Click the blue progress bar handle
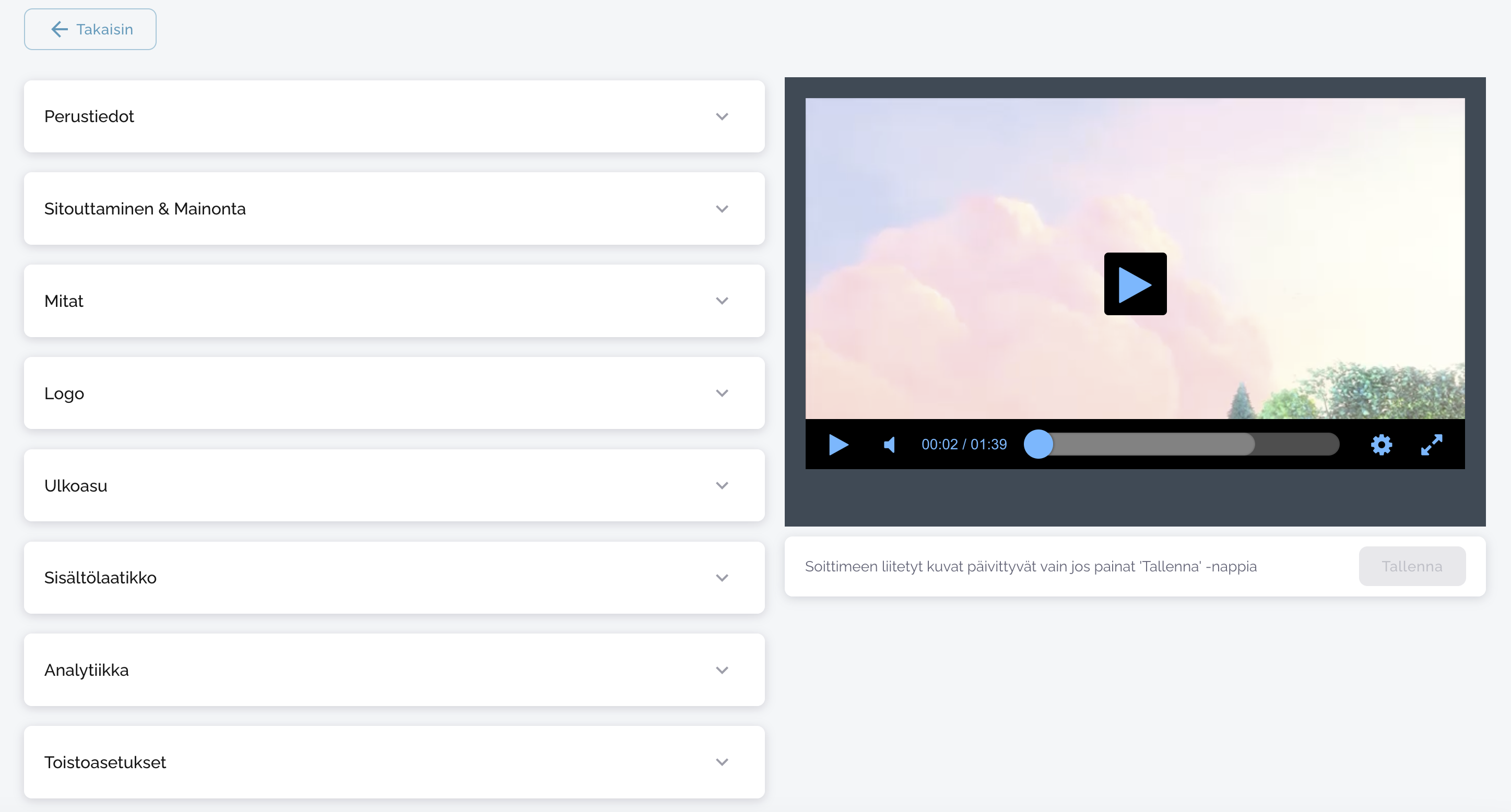 (x=1038, y=445)
